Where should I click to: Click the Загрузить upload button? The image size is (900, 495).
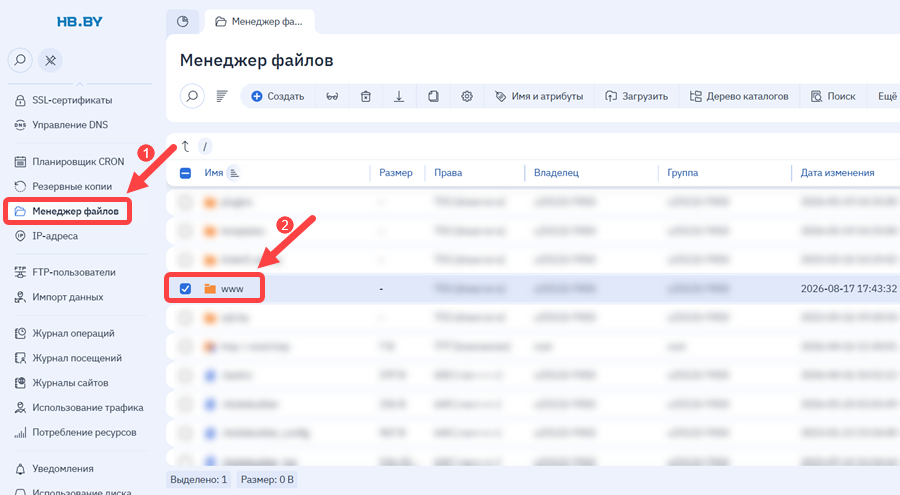pyautogui.click(x=637, y=96)
